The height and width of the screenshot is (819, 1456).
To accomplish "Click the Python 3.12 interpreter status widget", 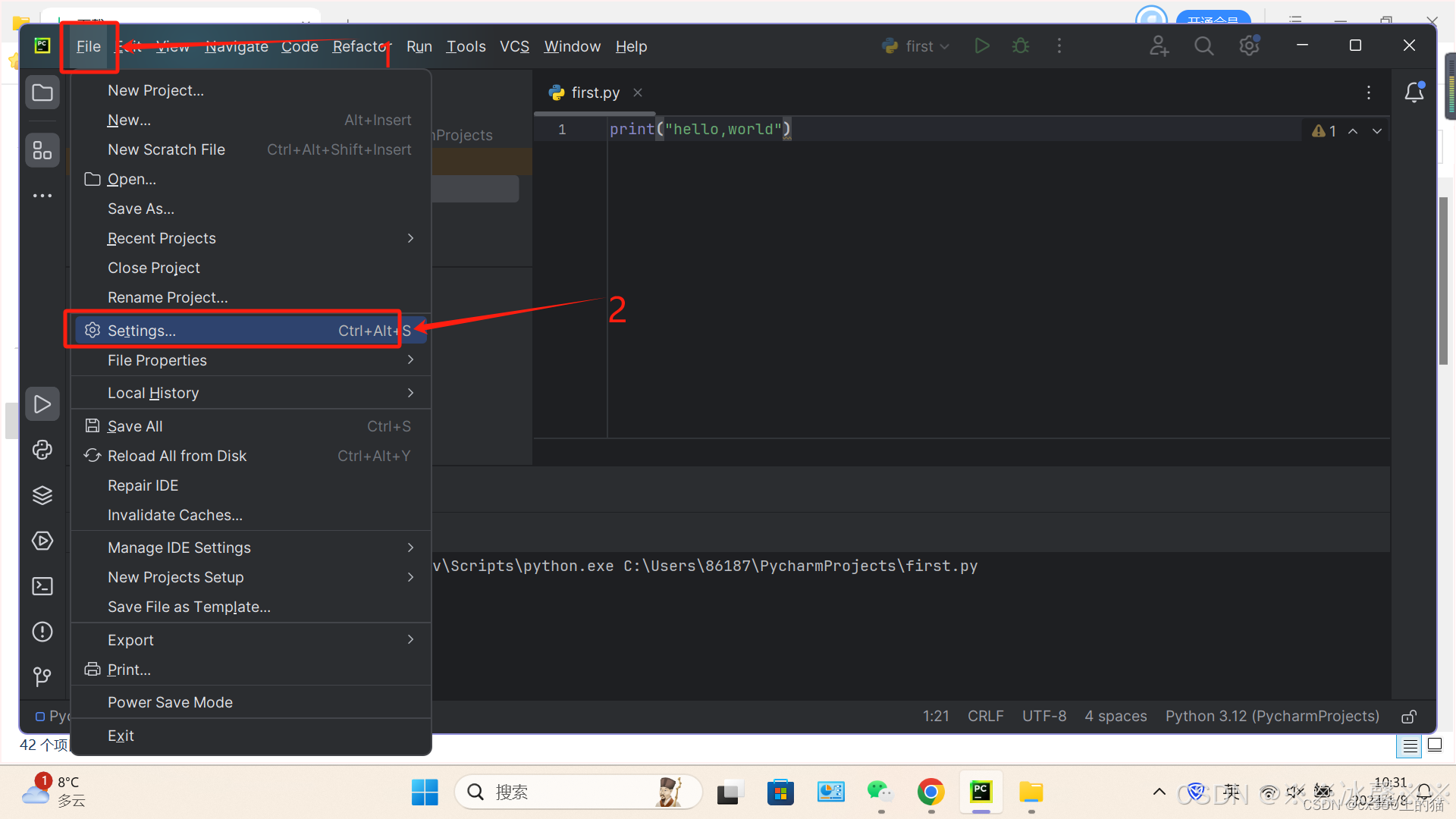I will click(x=1272, y=717).
